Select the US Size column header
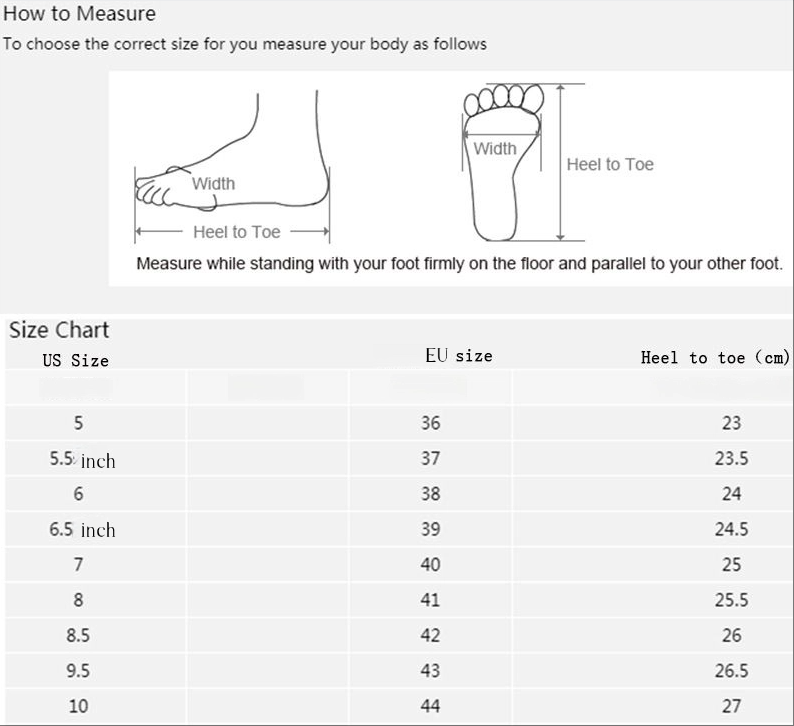The width and height of the screenshot is (794, 726). point(75,360)
